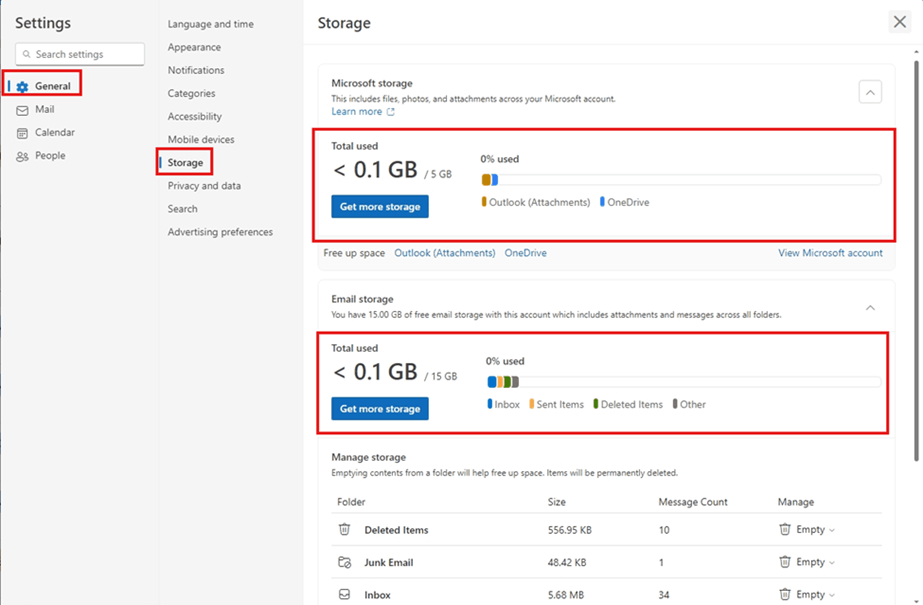Click the Junk Email folder icon
The image size is (923, 605).
coord(344,562)
